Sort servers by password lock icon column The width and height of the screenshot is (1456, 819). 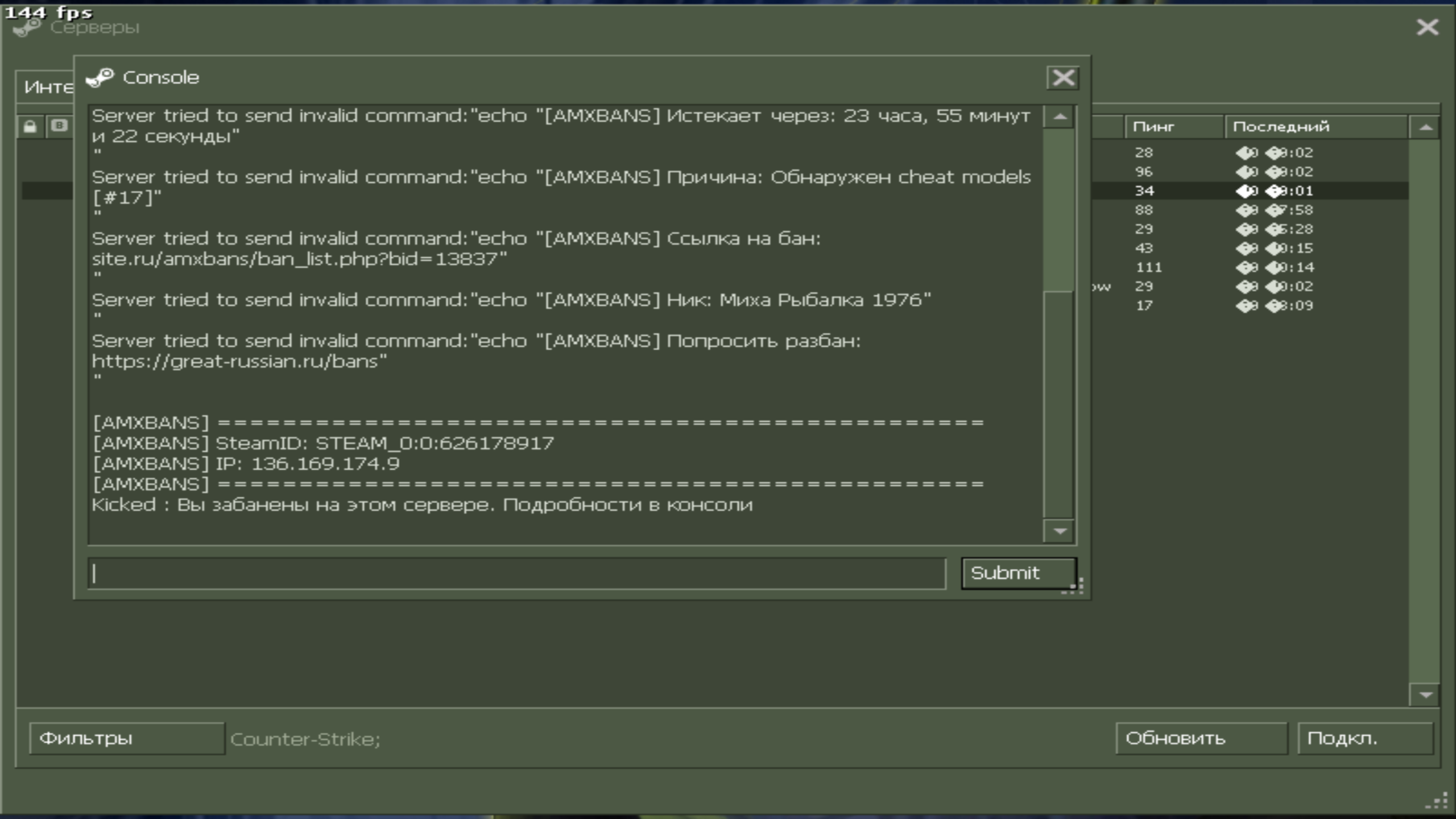pos(30,126)
